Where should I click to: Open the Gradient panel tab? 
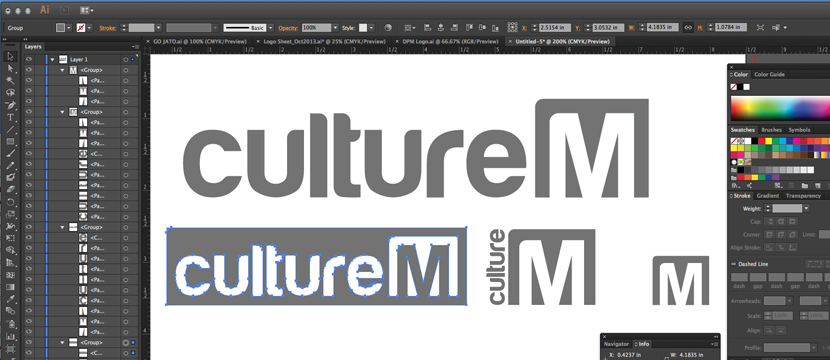coord(768,196)
